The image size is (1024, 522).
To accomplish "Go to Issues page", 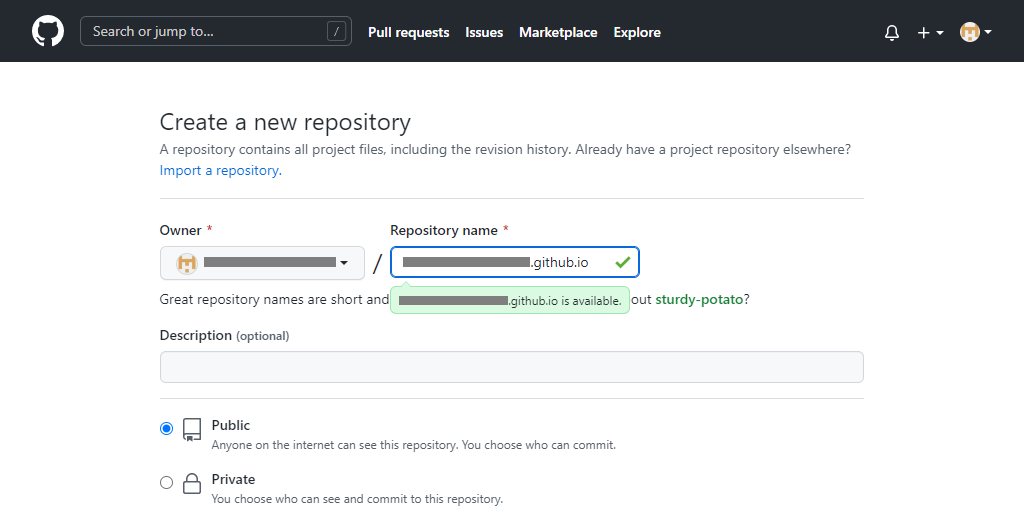I will pos(484,32).
